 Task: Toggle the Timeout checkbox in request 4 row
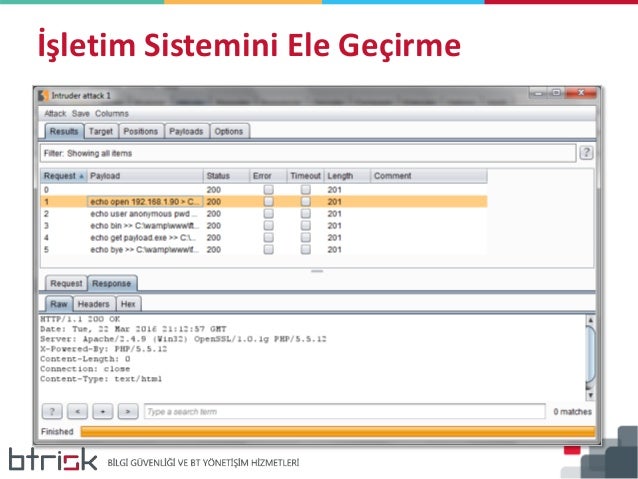coord(306,238)
